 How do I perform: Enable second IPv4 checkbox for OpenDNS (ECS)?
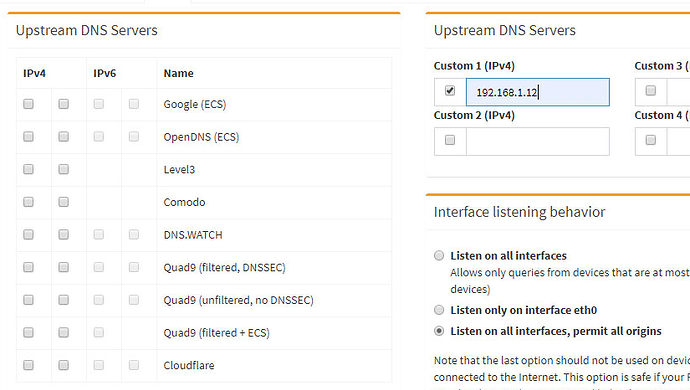(63, 136)
